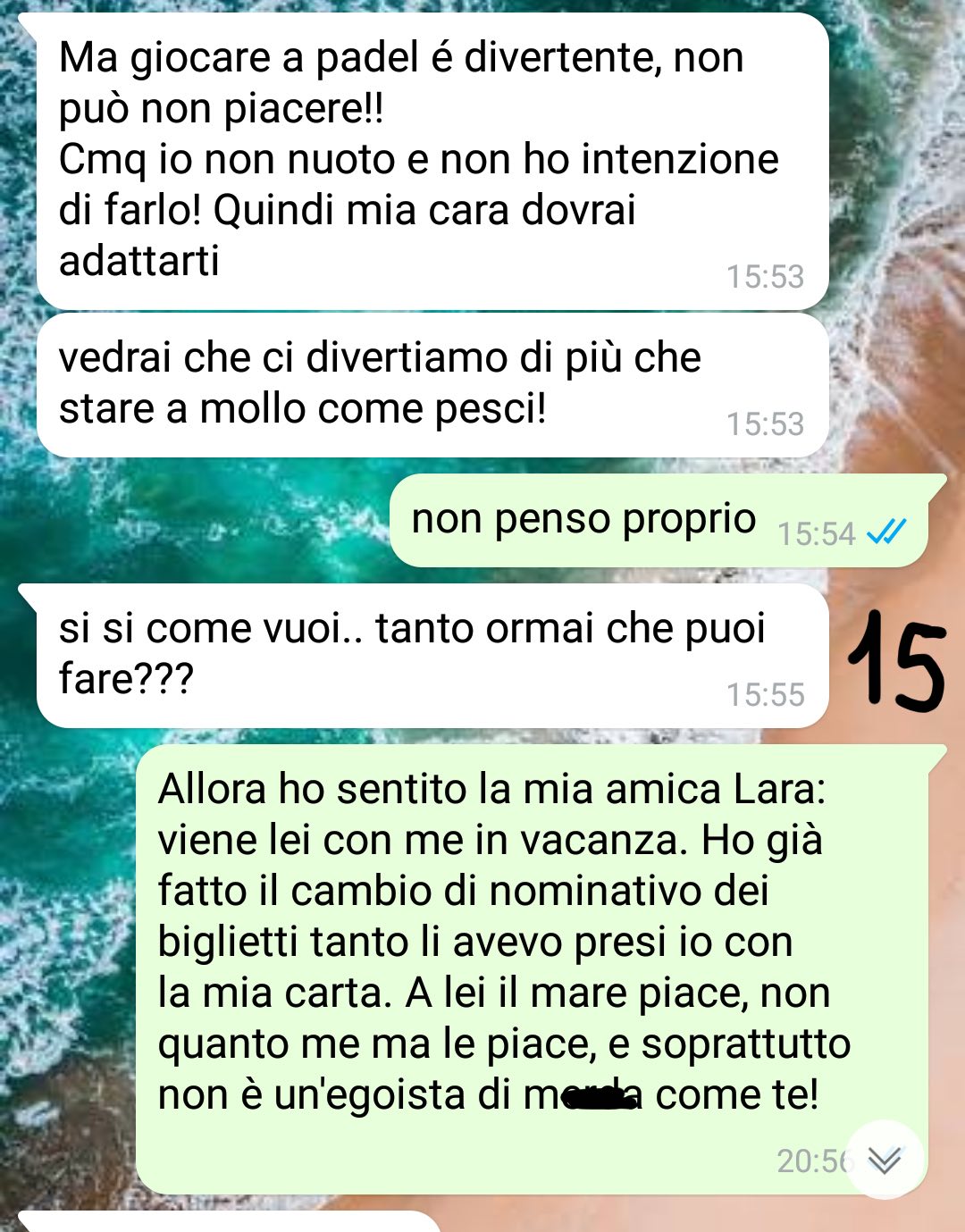This screenshot has width=965, height=1232.
Task: Tap the word 'adattarti' in the first message
Action: tap(139, 261)
